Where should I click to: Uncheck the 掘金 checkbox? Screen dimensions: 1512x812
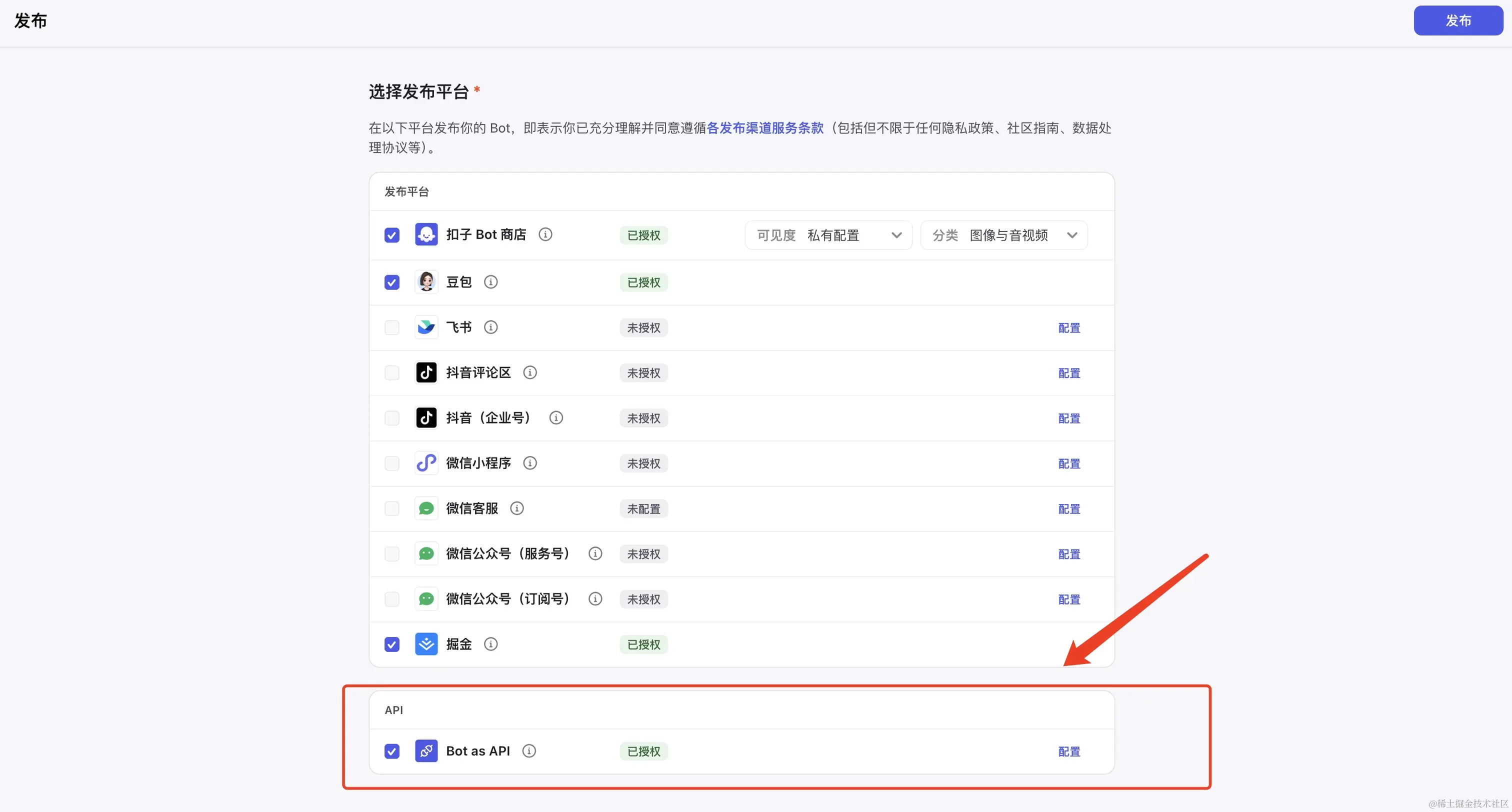(391, 644)
